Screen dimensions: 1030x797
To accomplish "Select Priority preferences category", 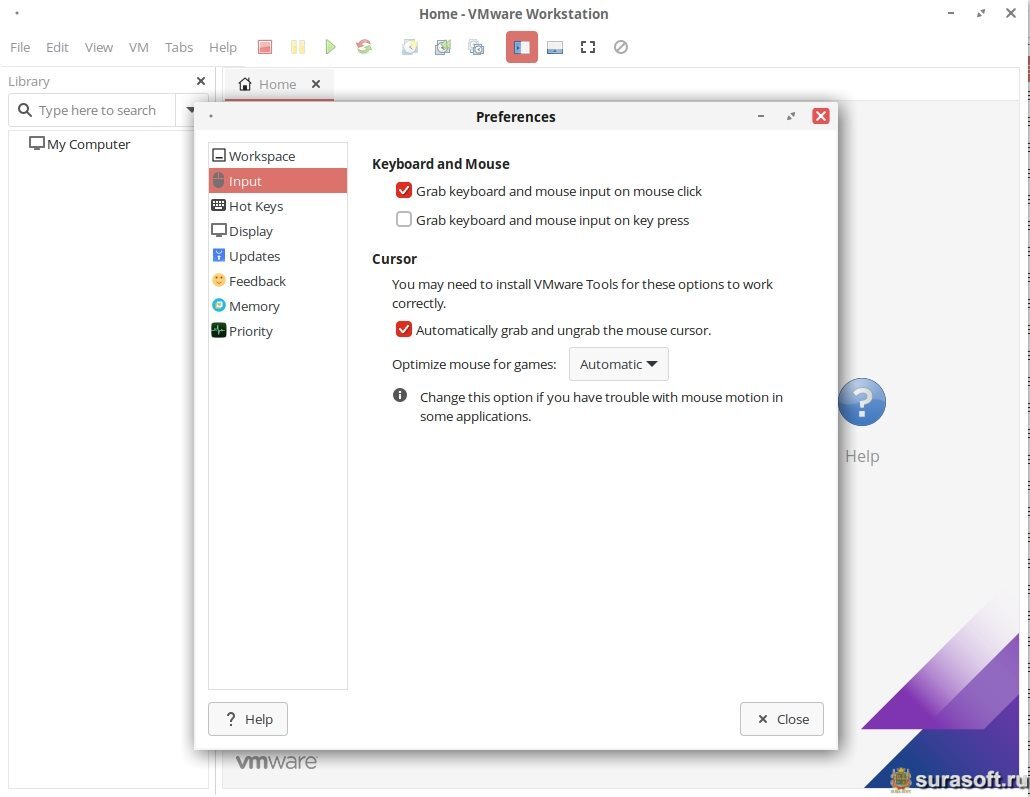I will tap(278, 330).
